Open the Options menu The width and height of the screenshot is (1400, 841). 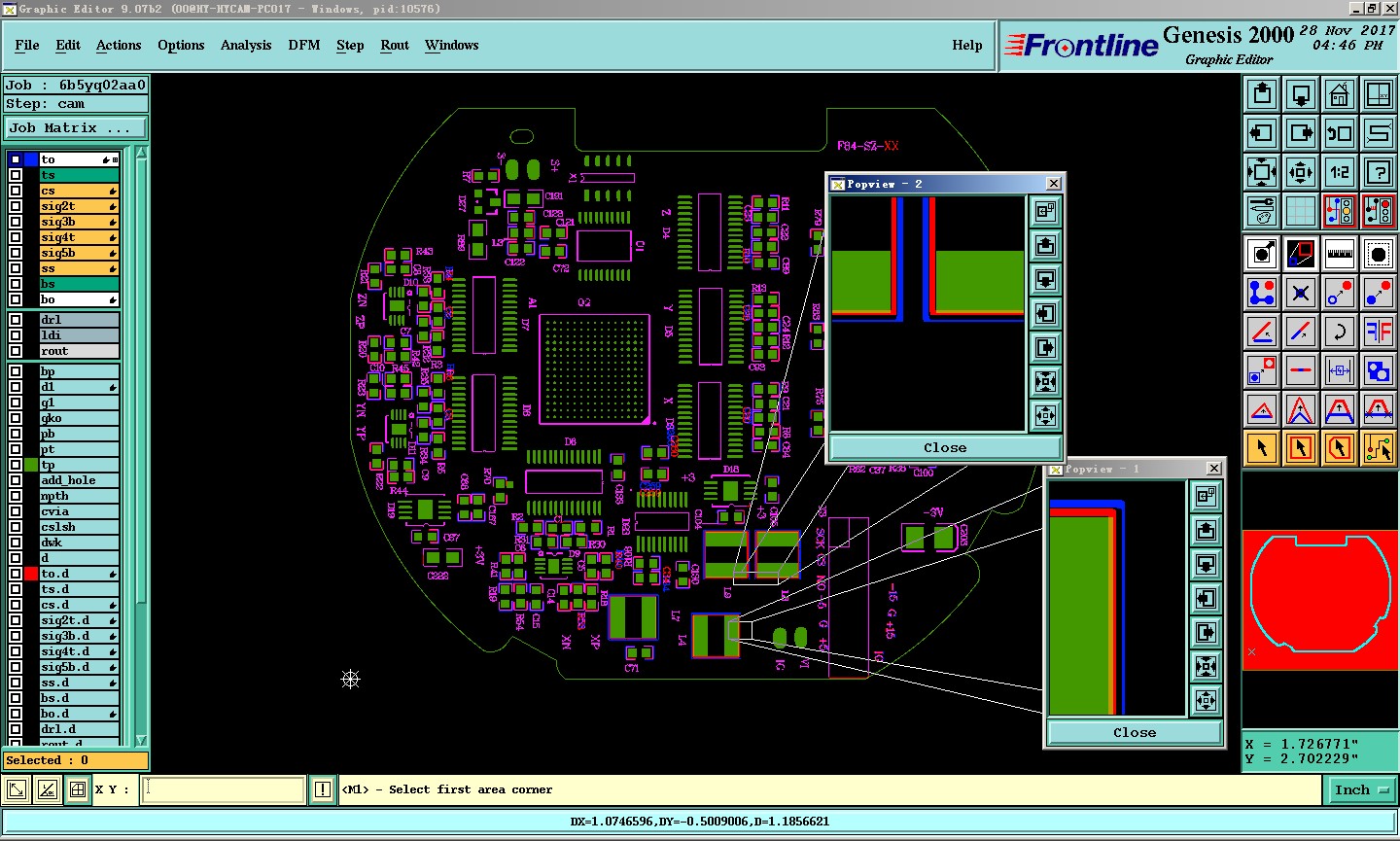(181, 45)
